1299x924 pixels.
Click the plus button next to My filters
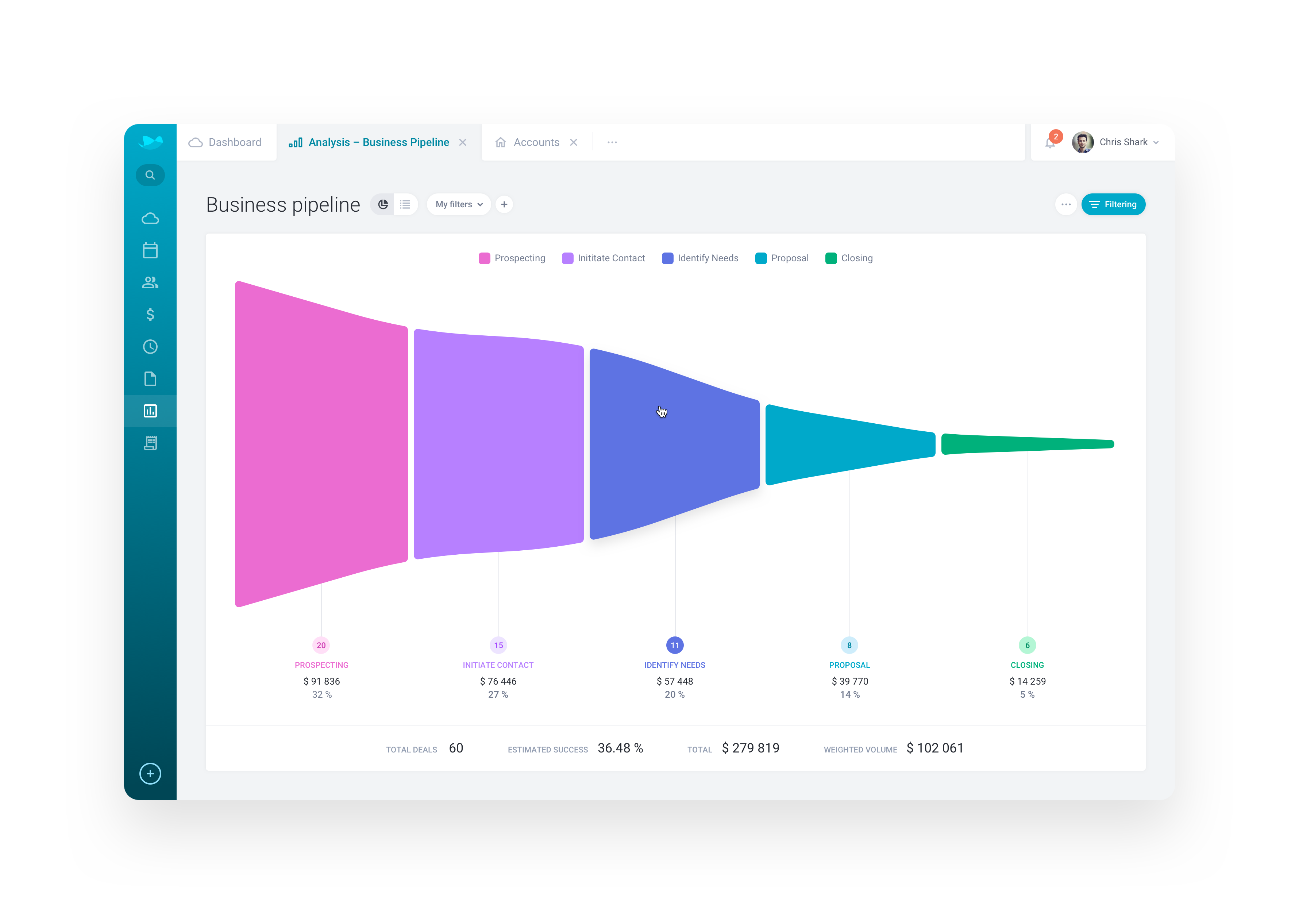(x=504, y=204)
